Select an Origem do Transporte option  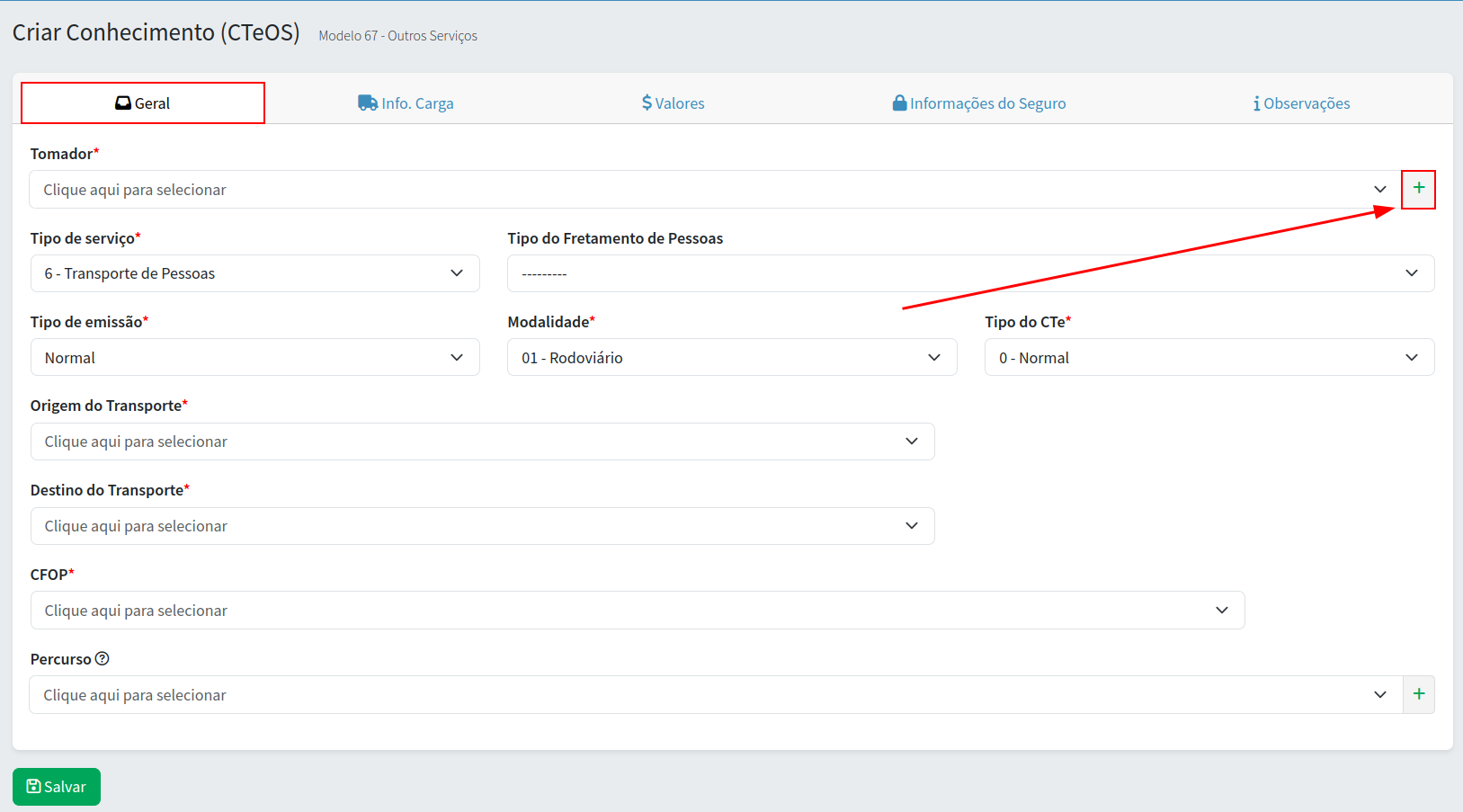coord(482,442)
